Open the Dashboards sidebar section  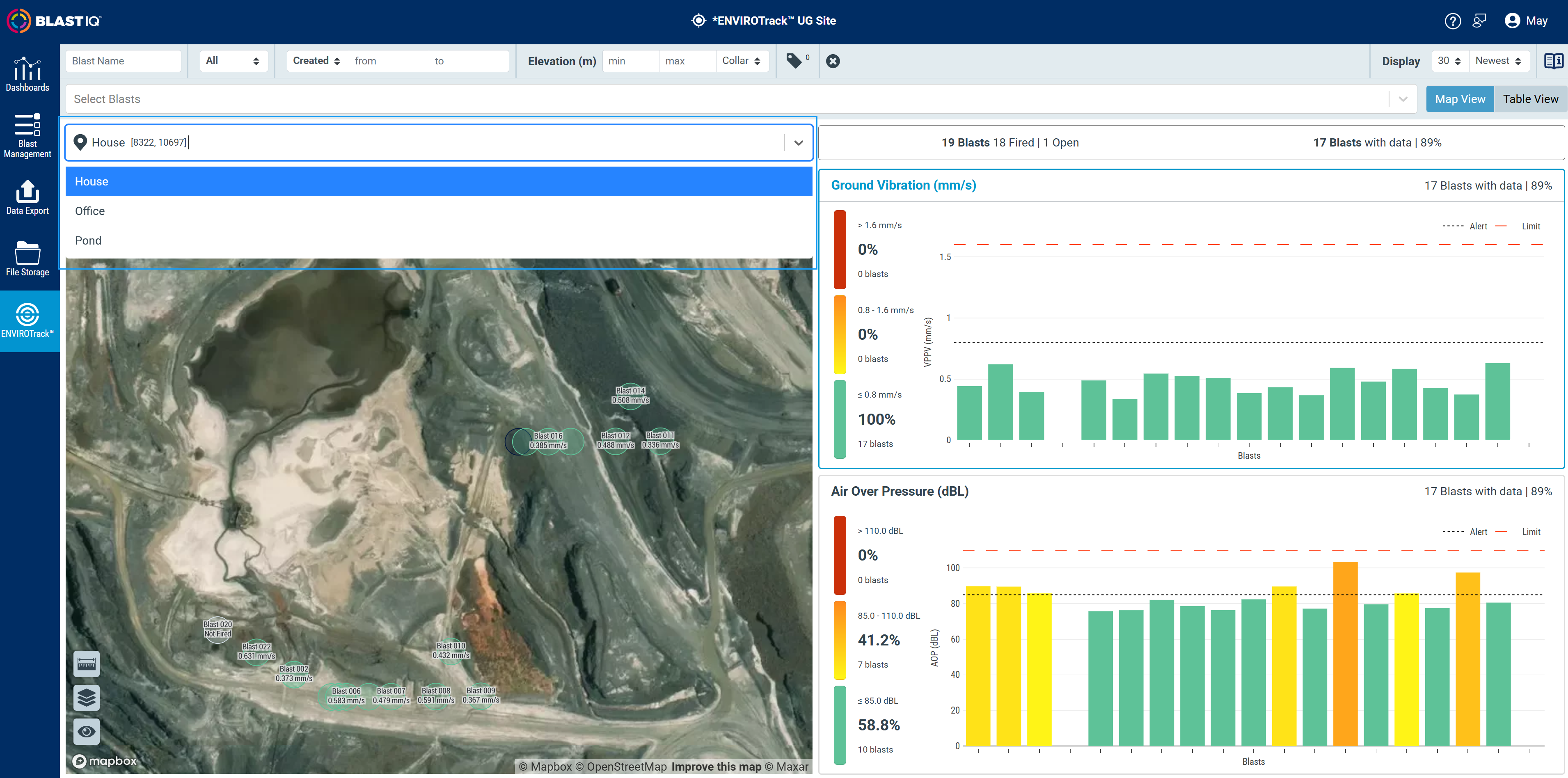pos(27,74)
